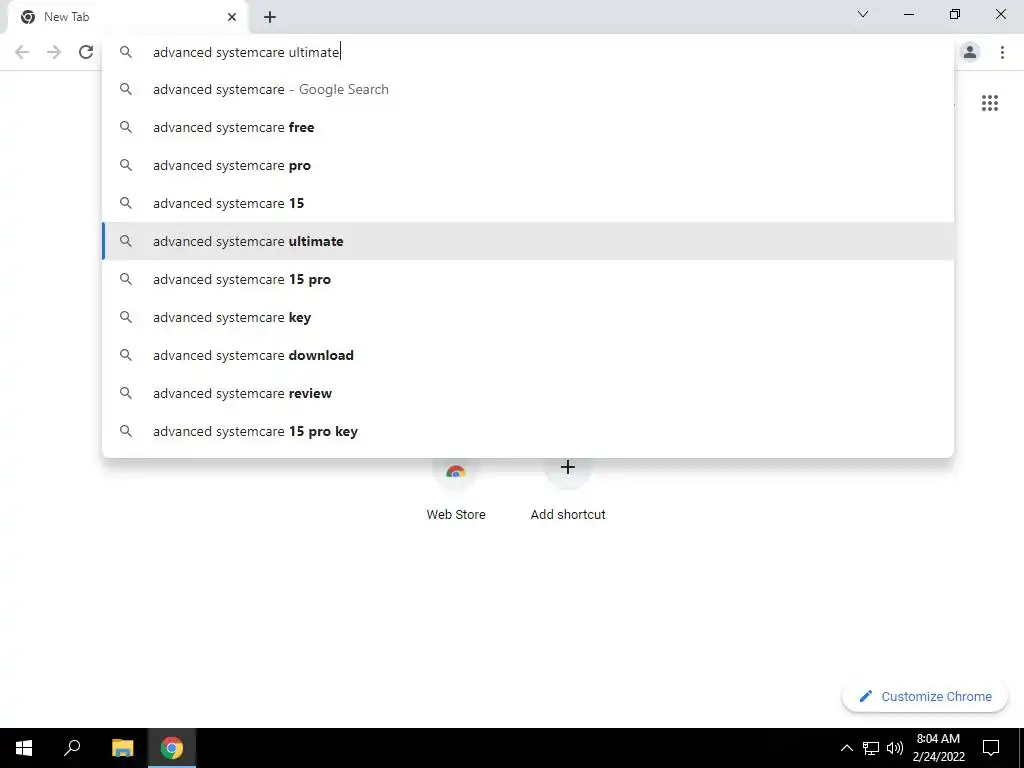The width and height of the screenshot is (1024, 768).
Task: Select suggestion 'advanced systemcare download'
Action: click(528, 355)
